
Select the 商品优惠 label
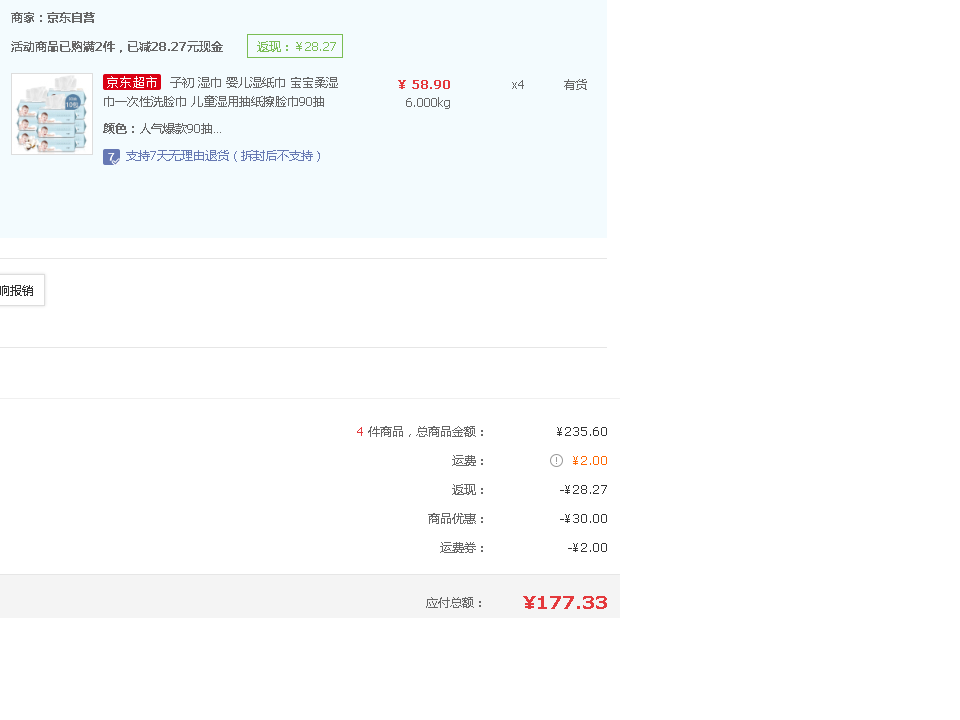click(456, 519)
